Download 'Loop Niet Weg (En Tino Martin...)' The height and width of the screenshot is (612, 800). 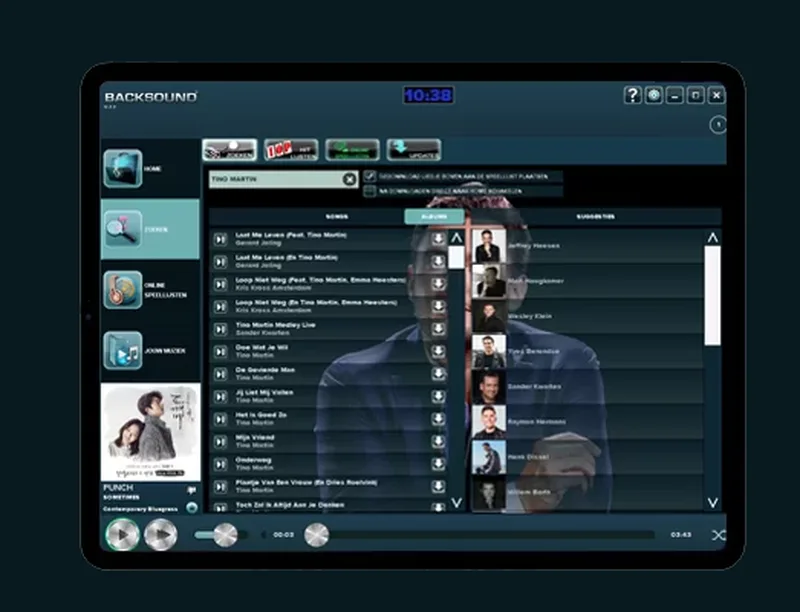[438, 307]
